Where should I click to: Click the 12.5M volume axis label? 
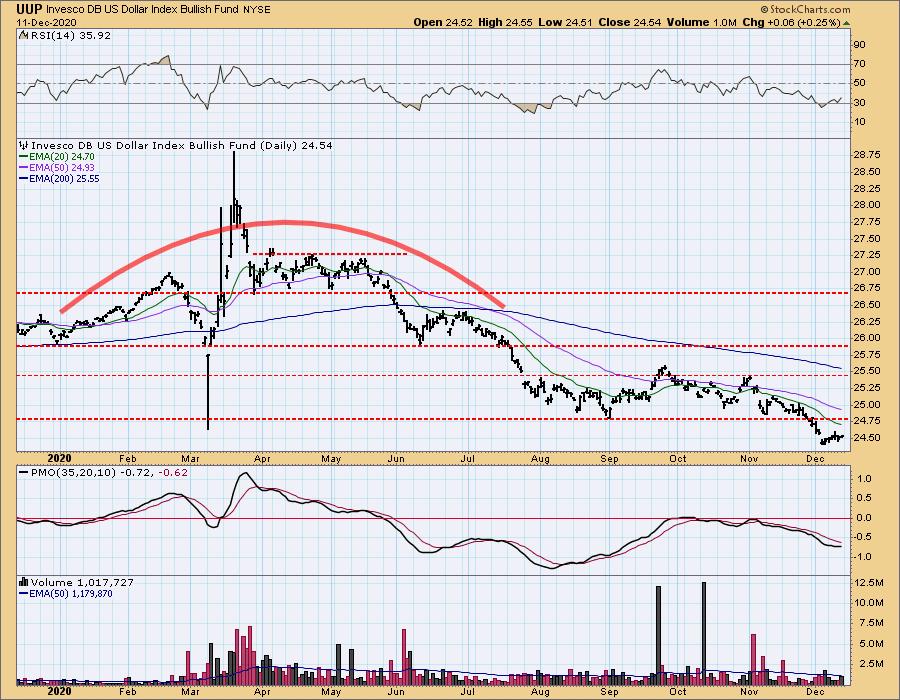[x=868, y=583]
